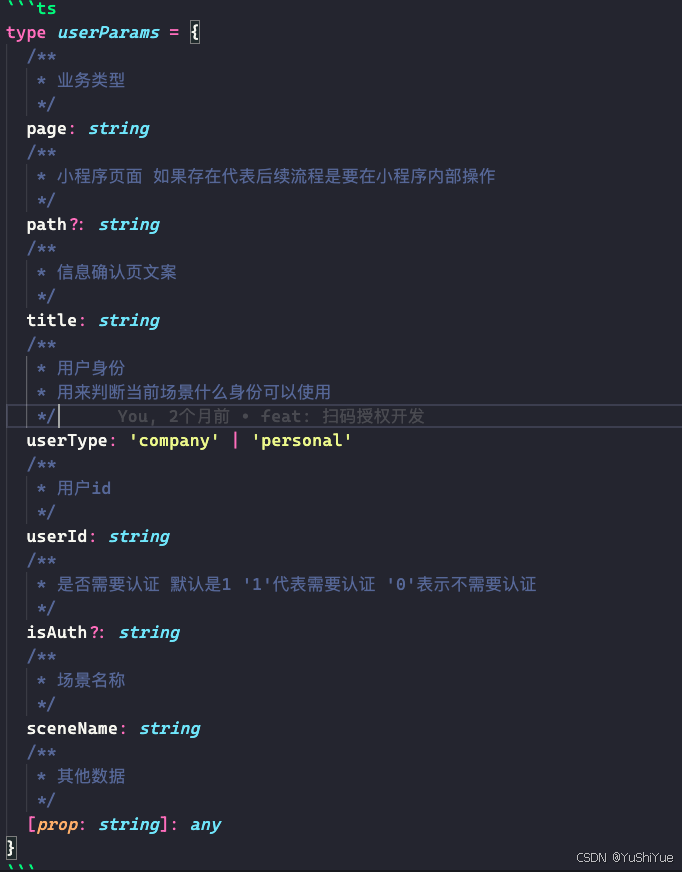The image size is (682, 872).
Task: Click the 'type' keyword
Action: click(x=26, y=33)
